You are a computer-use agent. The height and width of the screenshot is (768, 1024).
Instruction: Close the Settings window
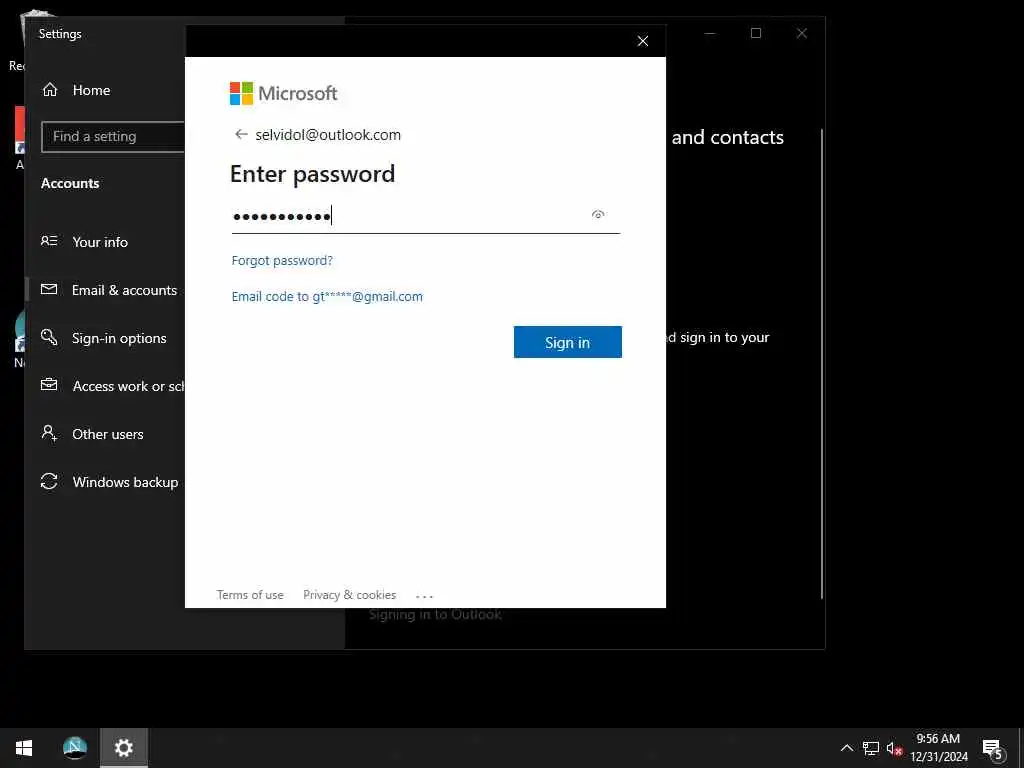click(x=802, y=33)
